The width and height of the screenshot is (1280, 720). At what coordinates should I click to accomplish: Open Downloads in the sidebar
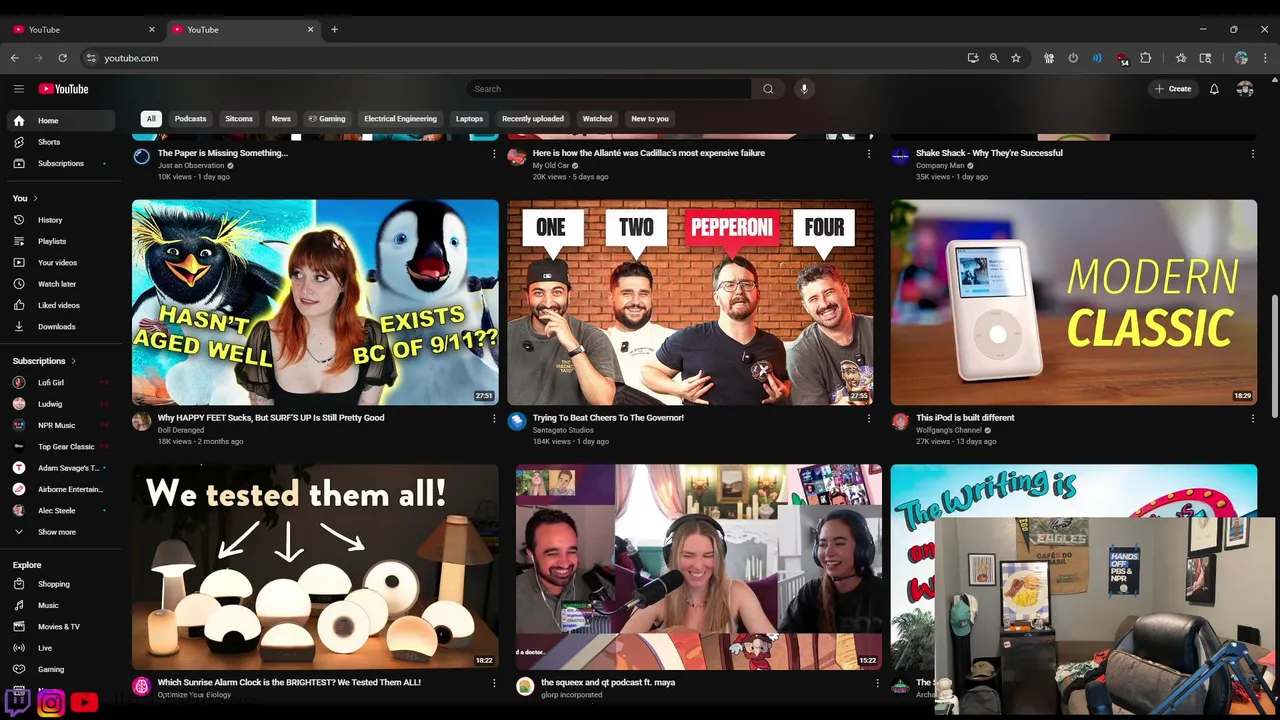point(61,326)
